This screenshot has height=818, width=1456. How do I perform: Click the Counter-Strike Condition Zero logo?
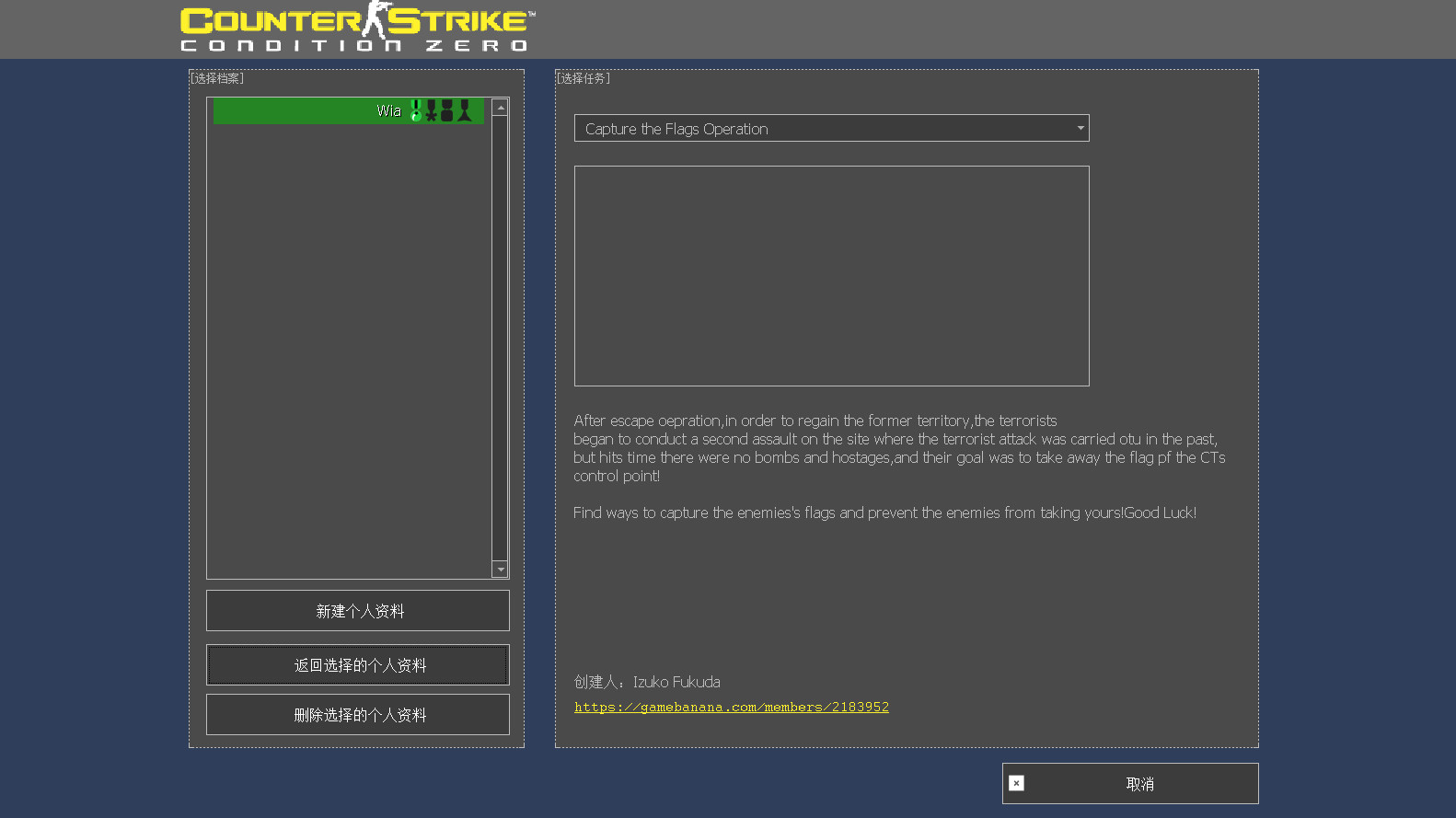tap(357, 27)
